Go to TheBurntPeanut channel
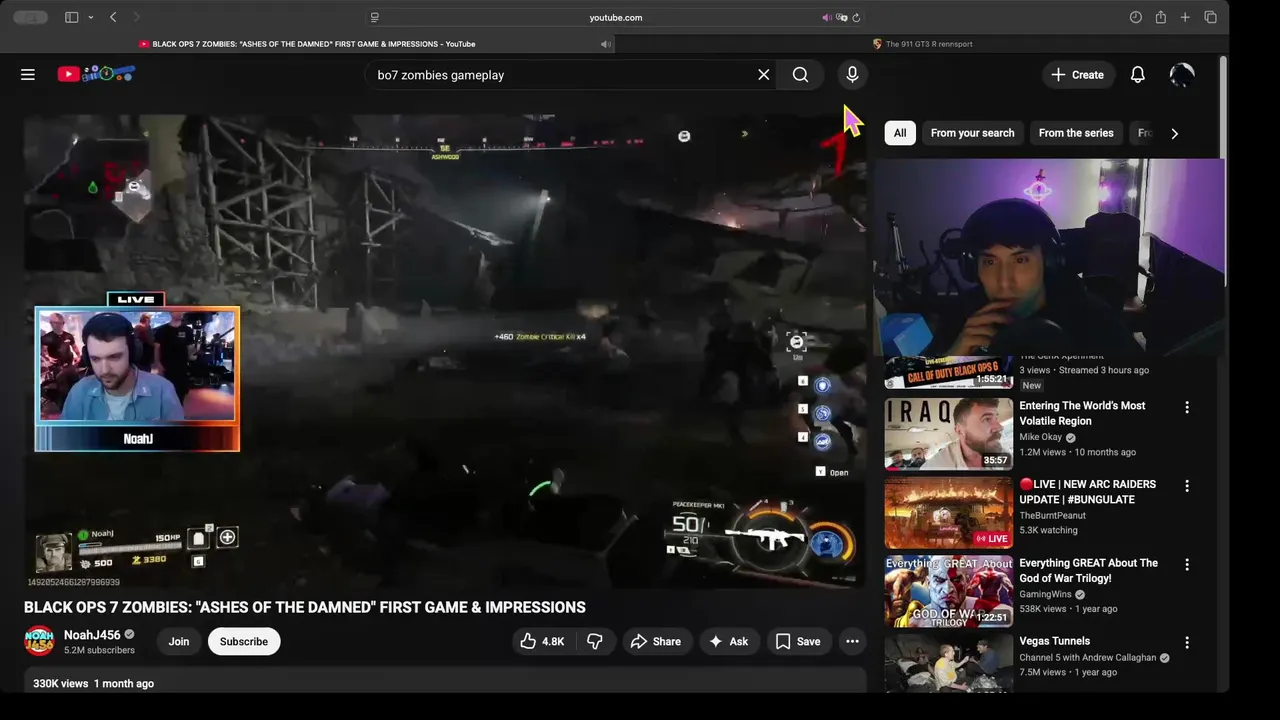 (x=1052, y=516)
